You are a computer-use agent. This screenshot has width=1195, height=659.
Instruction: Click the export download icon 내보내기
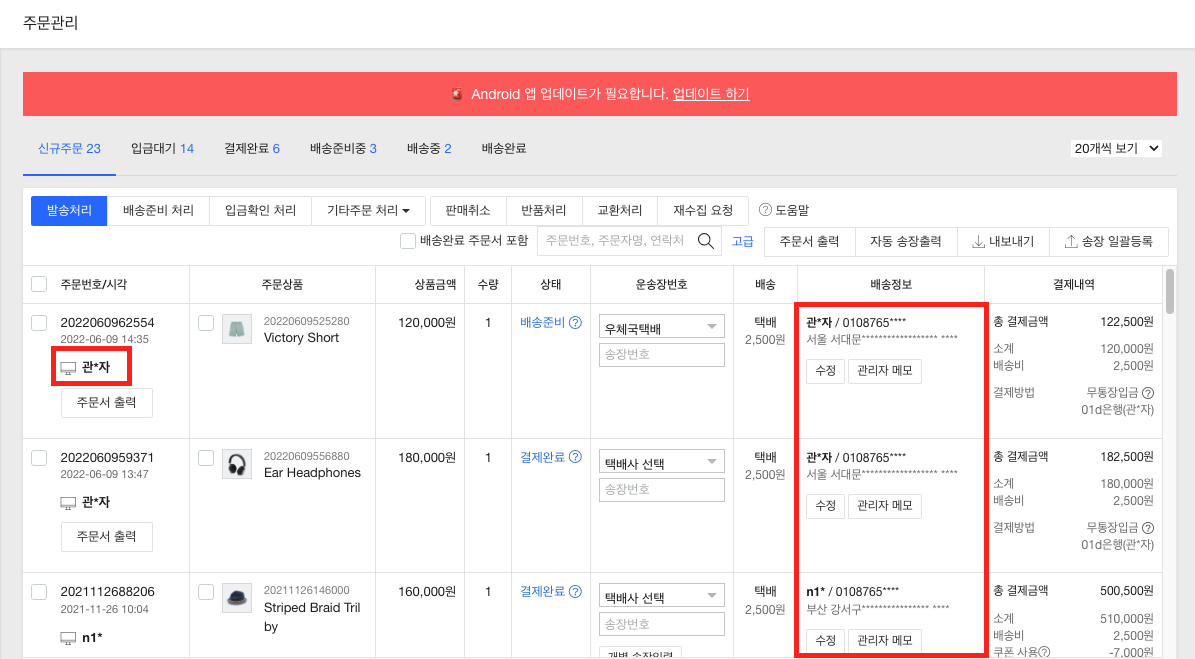(978, 241)
